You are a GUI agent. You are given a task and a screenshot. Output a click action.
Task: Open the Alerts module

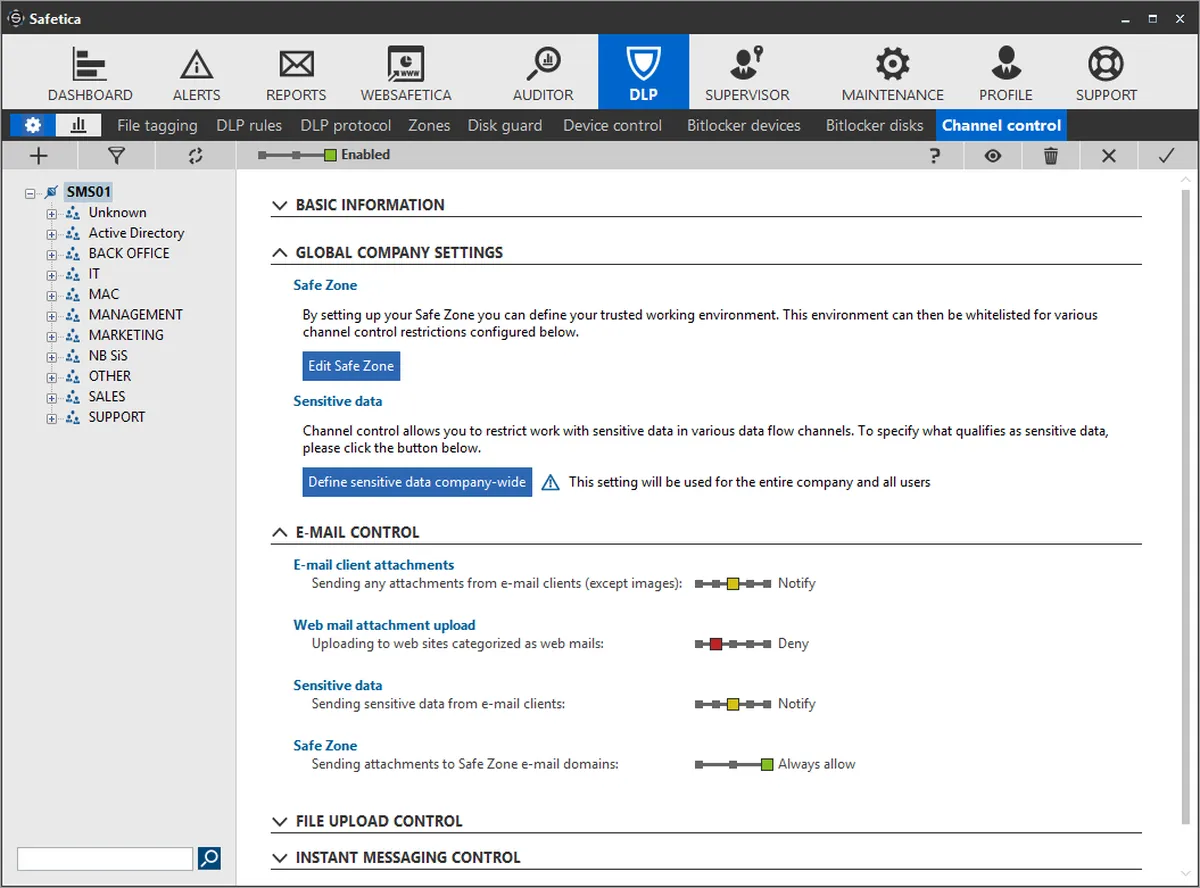196,74
